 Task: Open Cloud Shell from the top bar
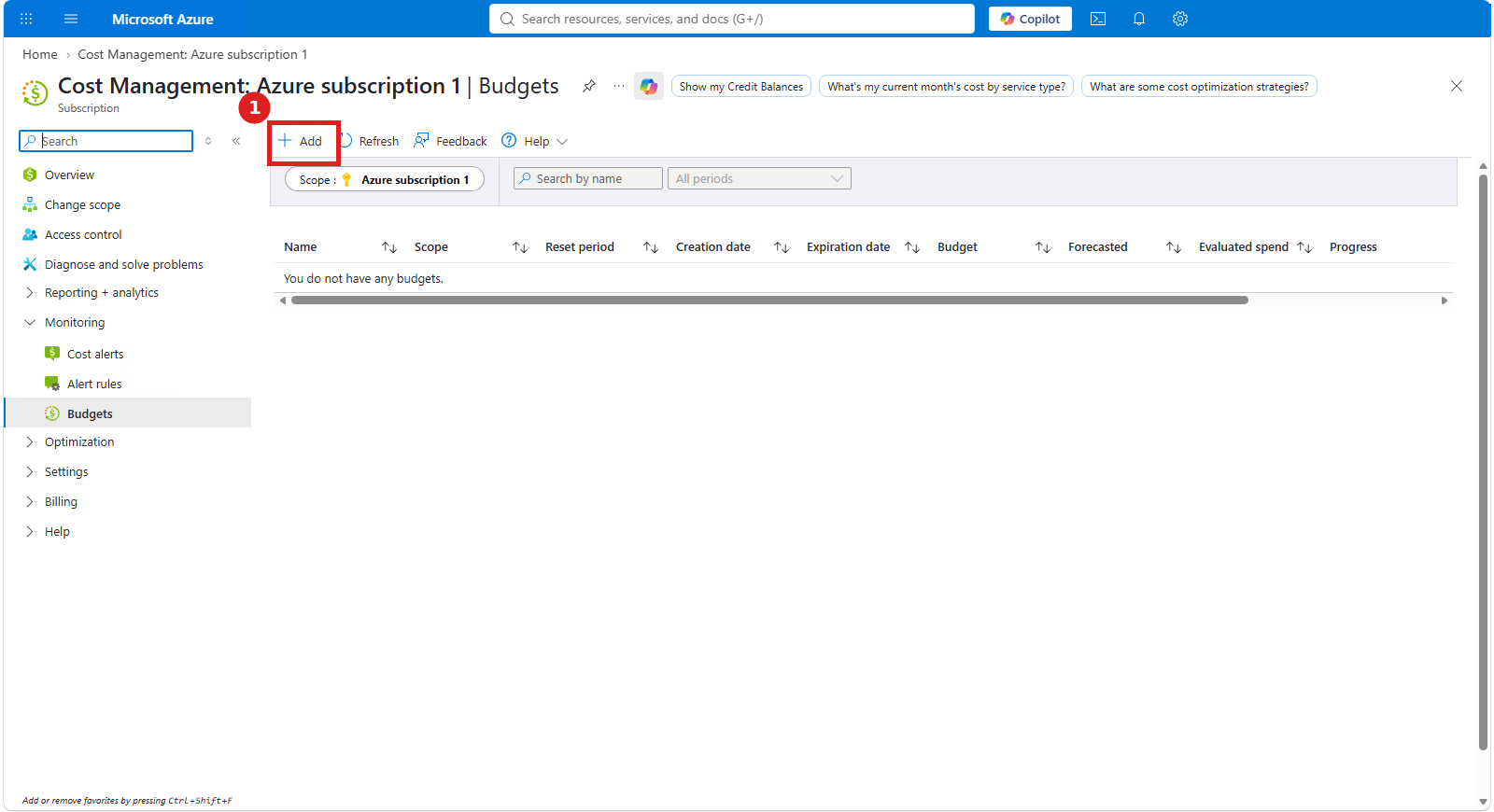(1098, 19)
